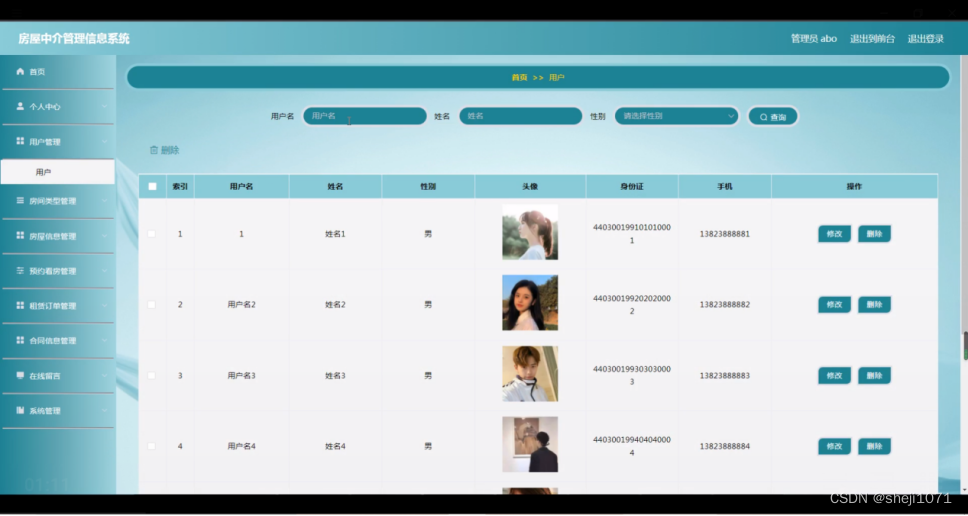Click the 管理员 abo account label
This screenshot has width=968, height=516.
click(x=814, y=38)
